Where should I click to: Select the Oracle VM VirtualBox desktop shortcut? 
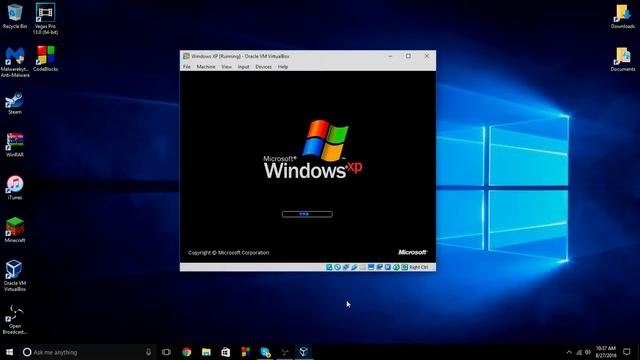click(x=15, y=276)
